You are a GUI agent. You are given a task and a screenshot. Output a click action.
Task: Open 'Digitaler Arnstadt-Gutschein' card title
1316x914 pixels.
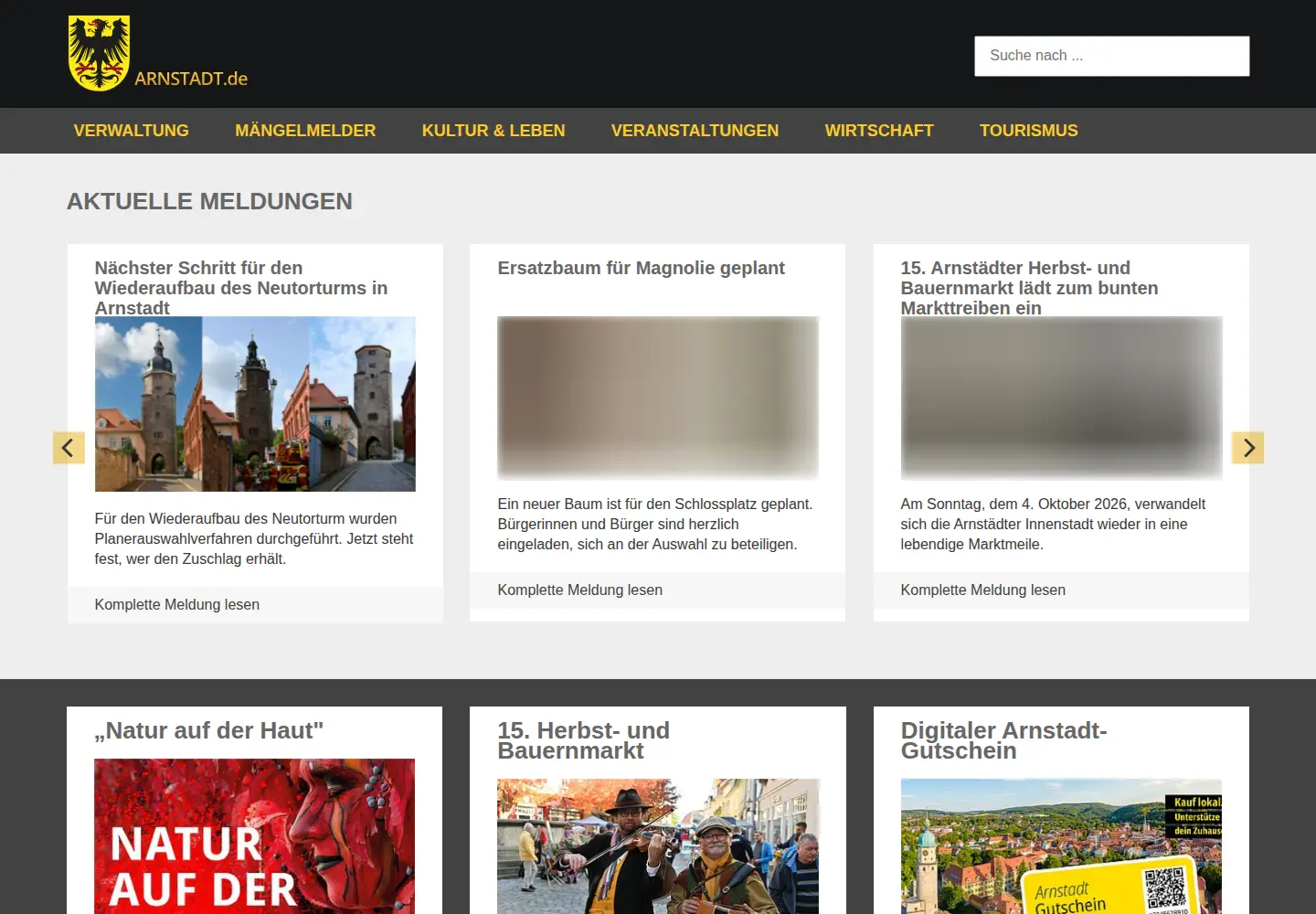tap(1003, 740)
